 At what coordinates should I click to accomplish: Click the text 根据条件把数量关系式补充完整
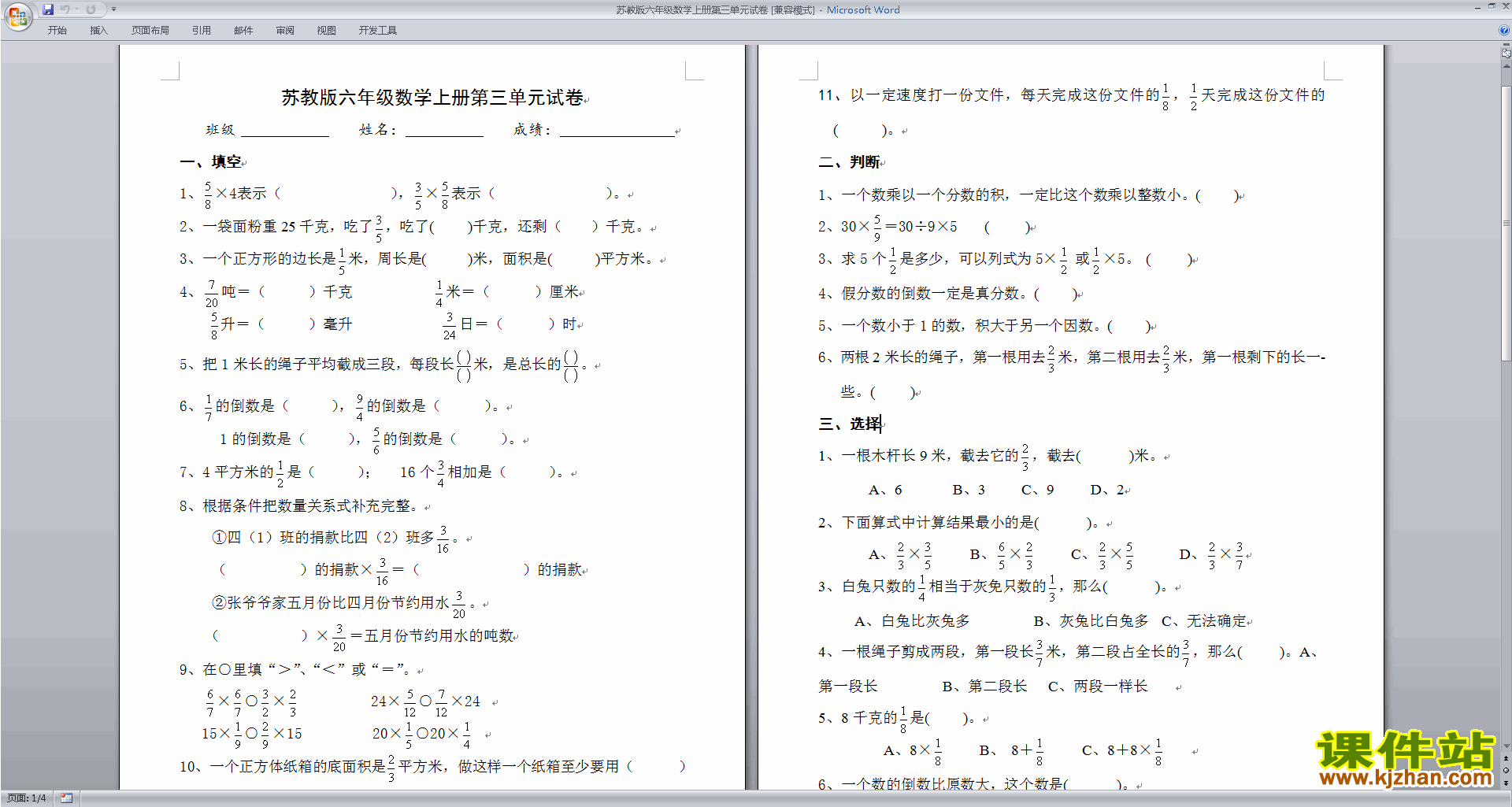tap(311, 506)
